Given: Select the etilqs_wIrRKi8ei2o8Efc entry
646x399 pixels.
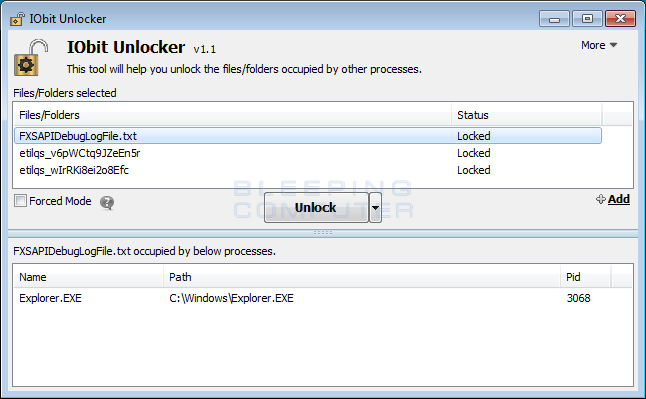Looking at the screenshot, I should [x=308, y=170].
